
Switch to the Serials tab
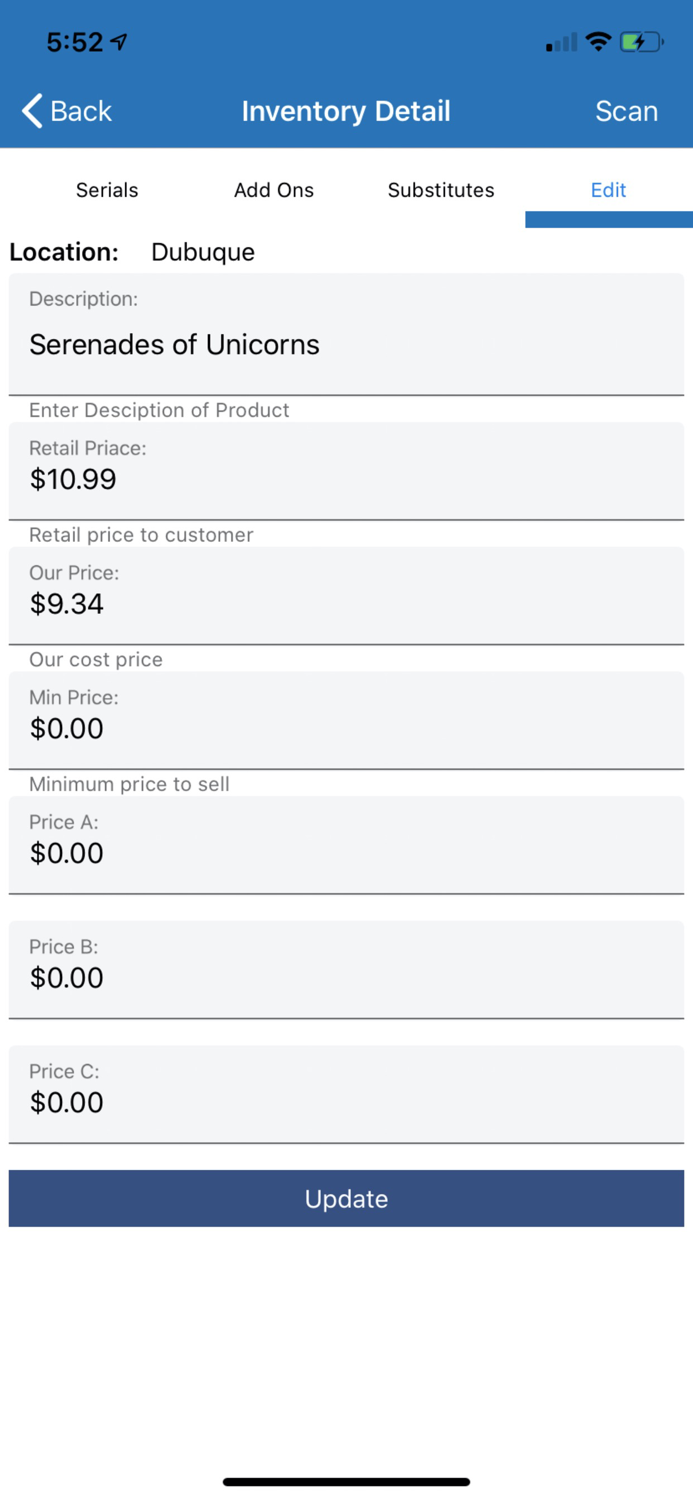click(107, 190)
